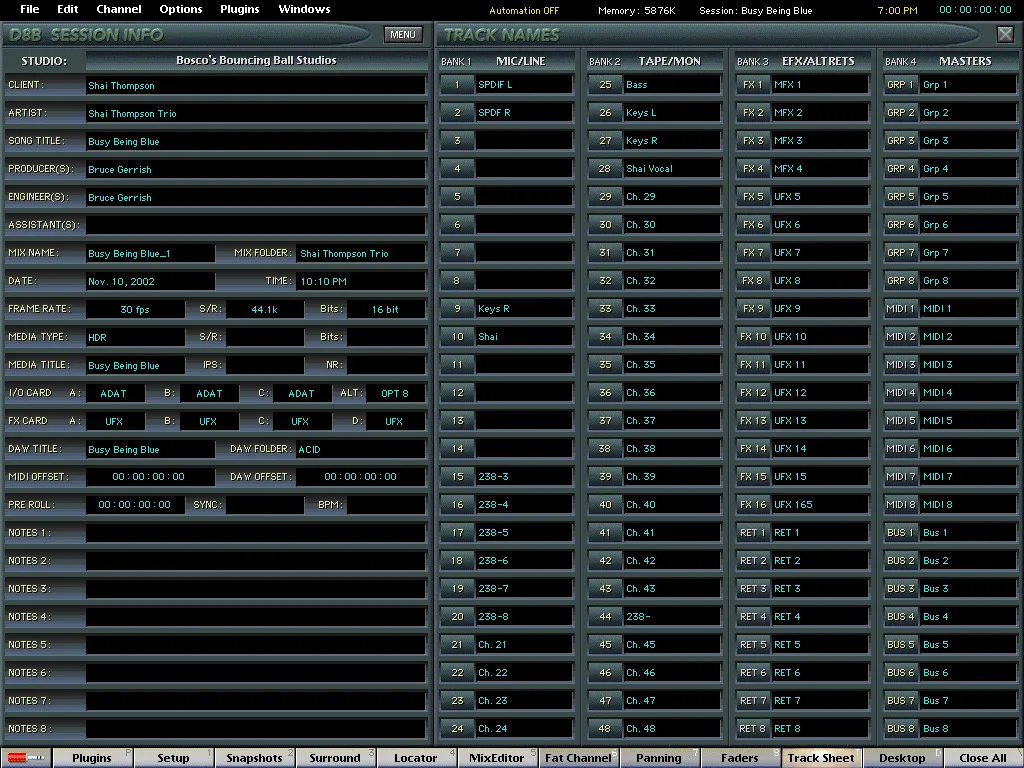Select the empty BPM field

386,505
